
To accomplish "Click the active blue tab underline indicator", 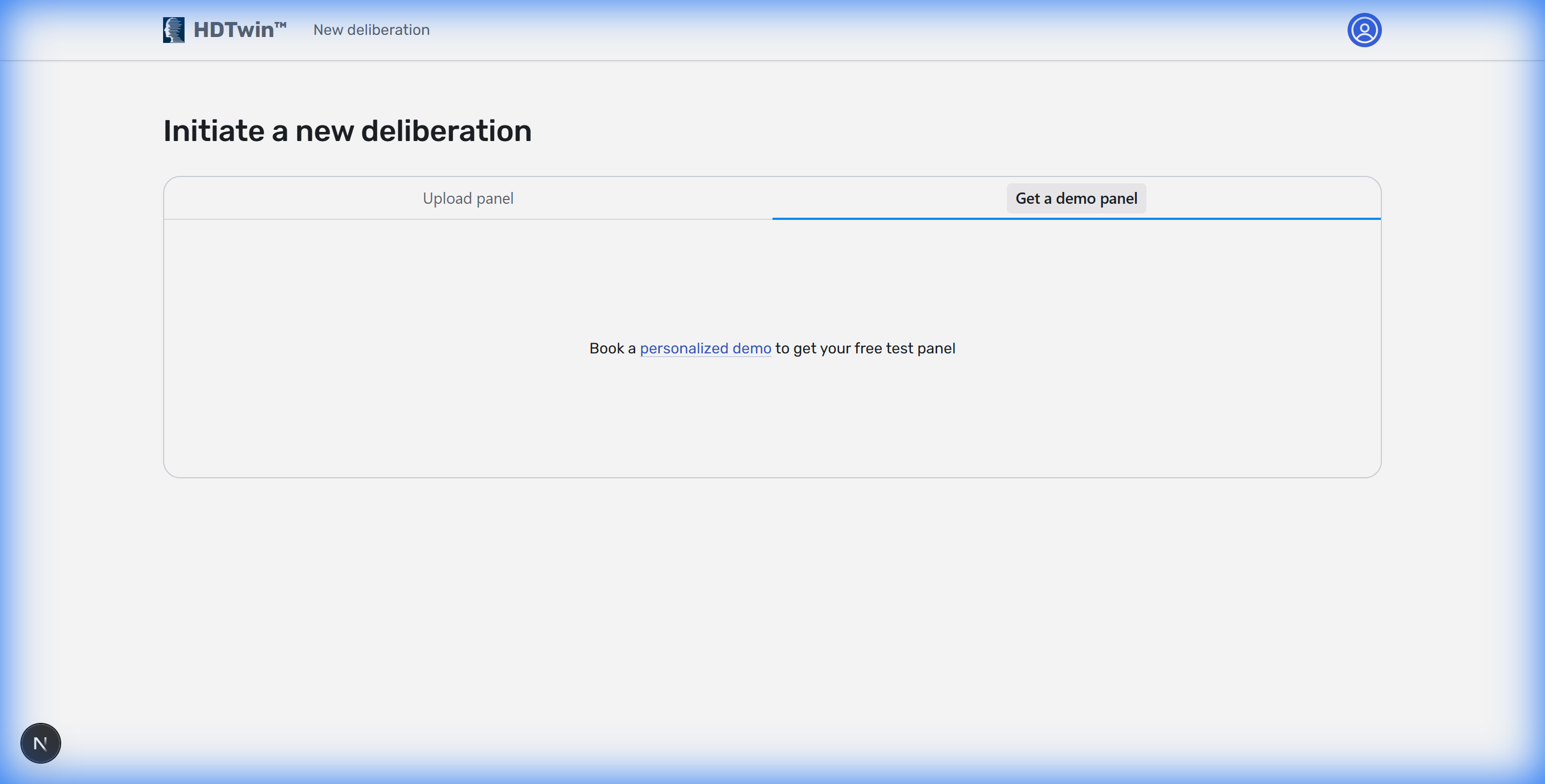I will point(1076,219).
